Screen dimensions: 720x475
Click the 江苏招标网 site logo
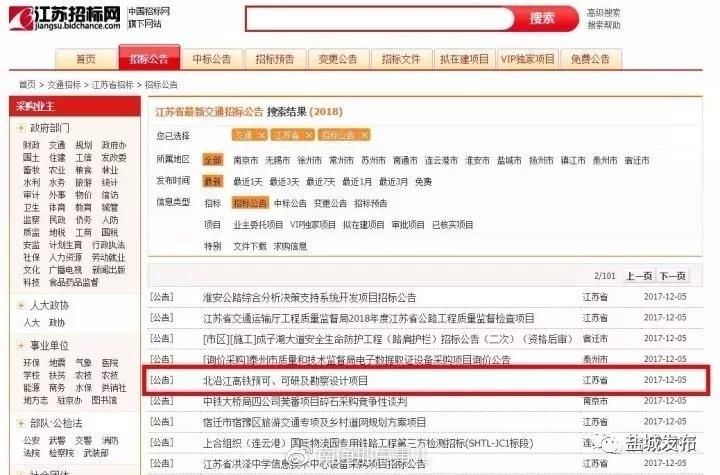click(65, 18)
